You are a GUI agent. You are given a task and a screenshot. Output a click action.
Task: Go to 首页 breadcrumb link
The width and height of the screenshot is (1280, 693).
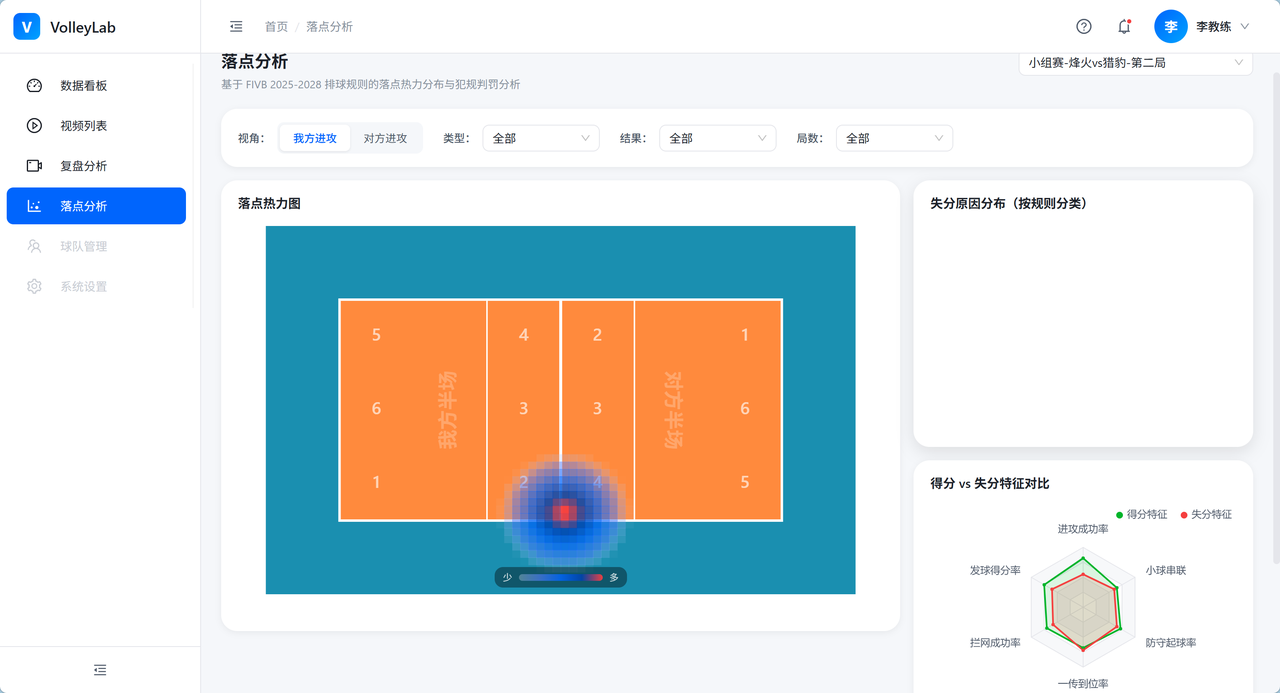[x=276, y=27]
